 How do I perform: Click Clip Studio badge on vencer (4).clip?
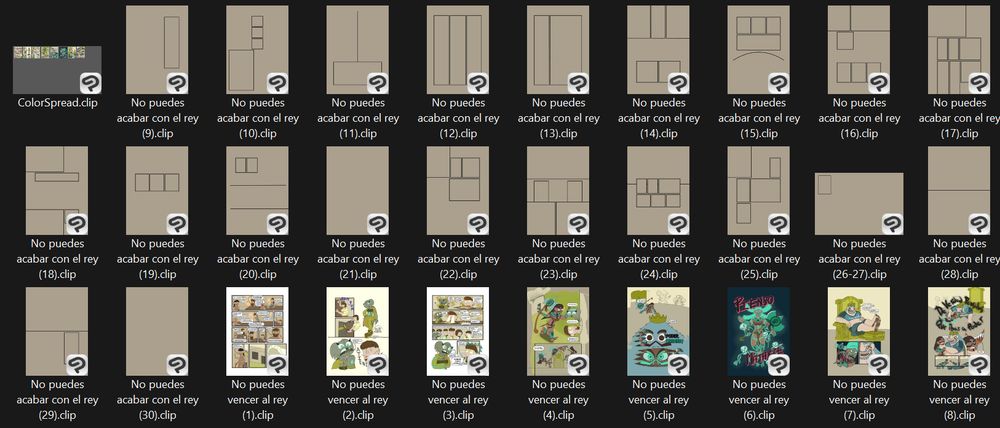coord(578,365)
